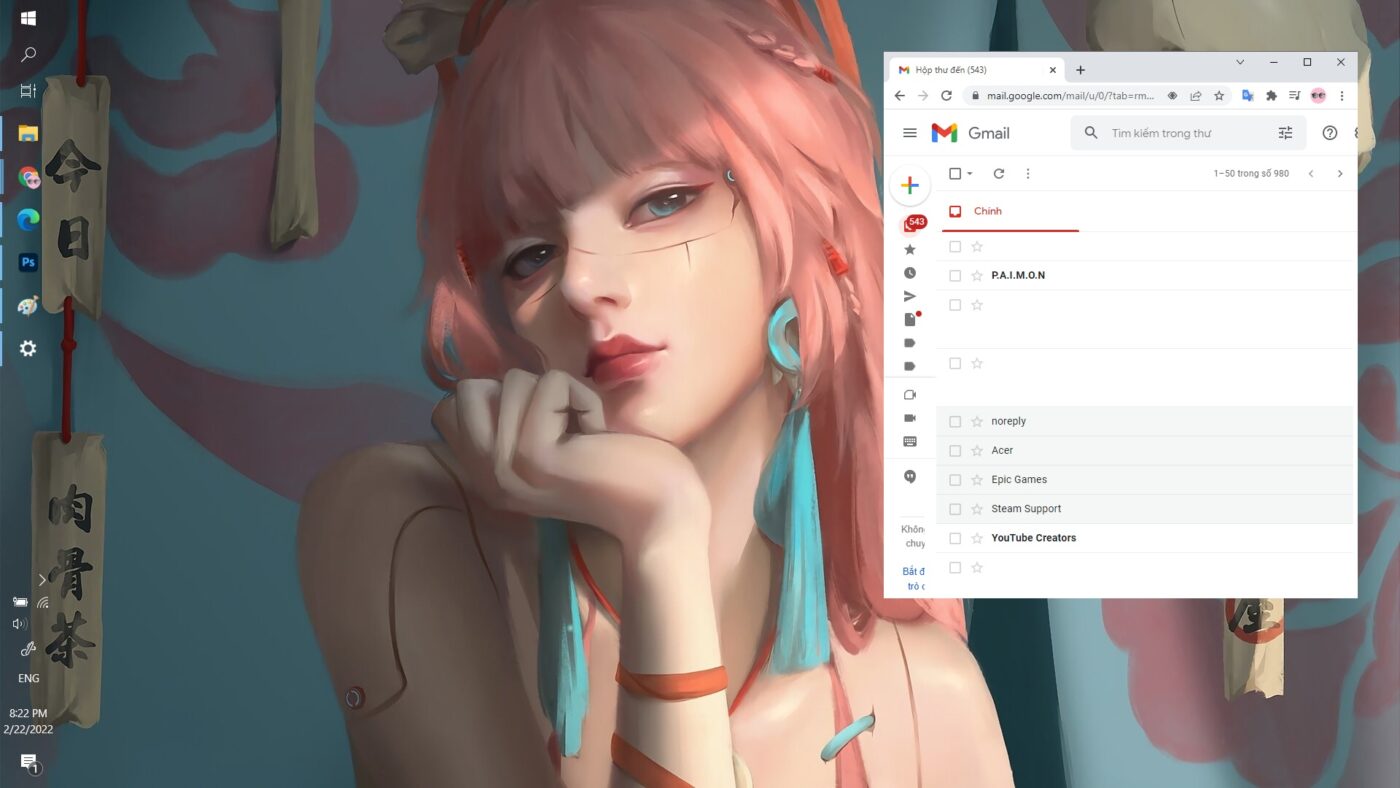Open Hangouts chat quote bubble icon
This screenshot has height=788, width=1400.
pos(910,477)
